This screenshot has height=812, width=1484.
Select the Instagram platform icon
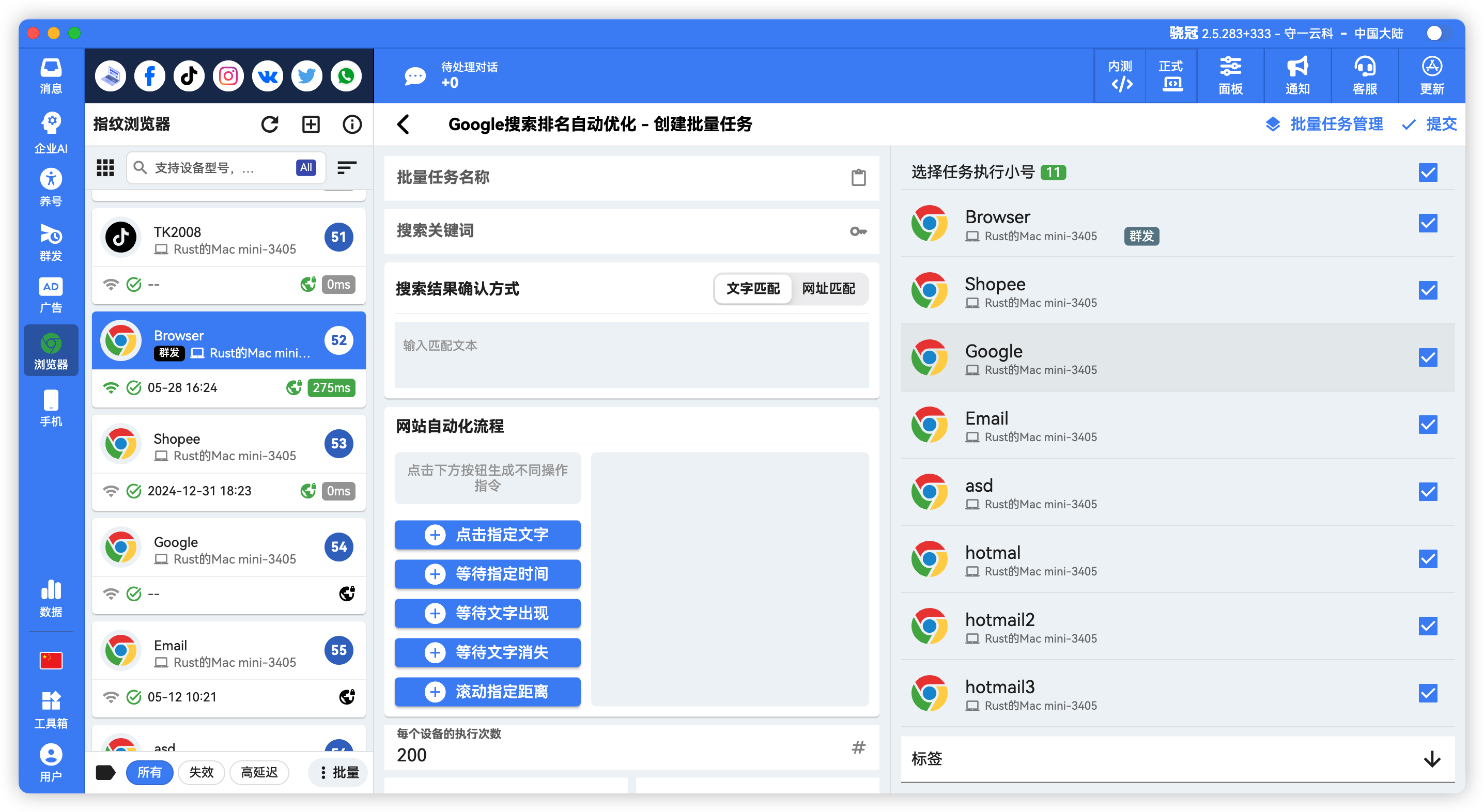click(228, 75)
